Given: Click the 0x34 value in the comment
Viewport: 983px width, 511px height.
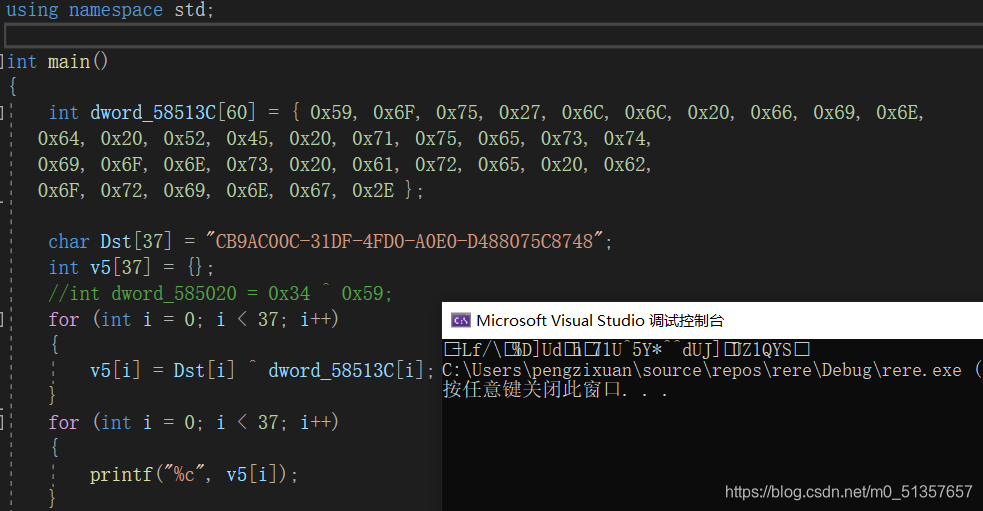Looking at the screenshot, I should [289, 293].
